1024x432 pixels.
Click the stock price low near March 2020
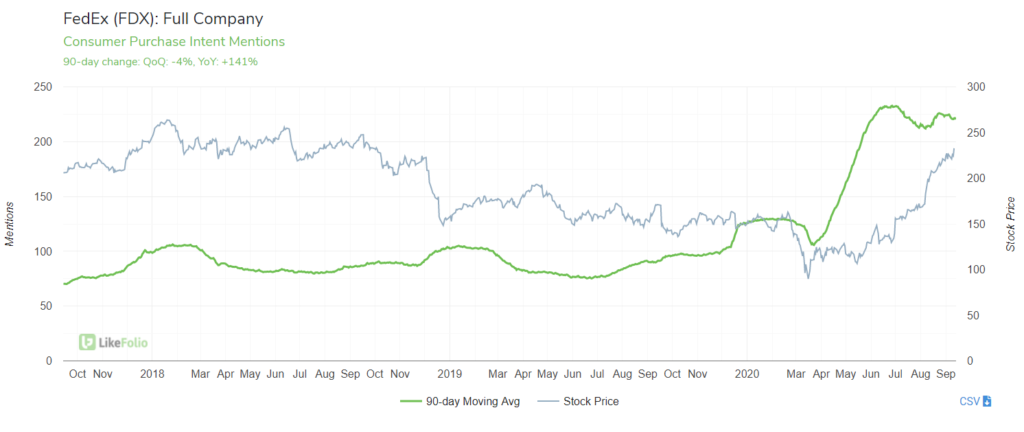click(x=808, y=277)
